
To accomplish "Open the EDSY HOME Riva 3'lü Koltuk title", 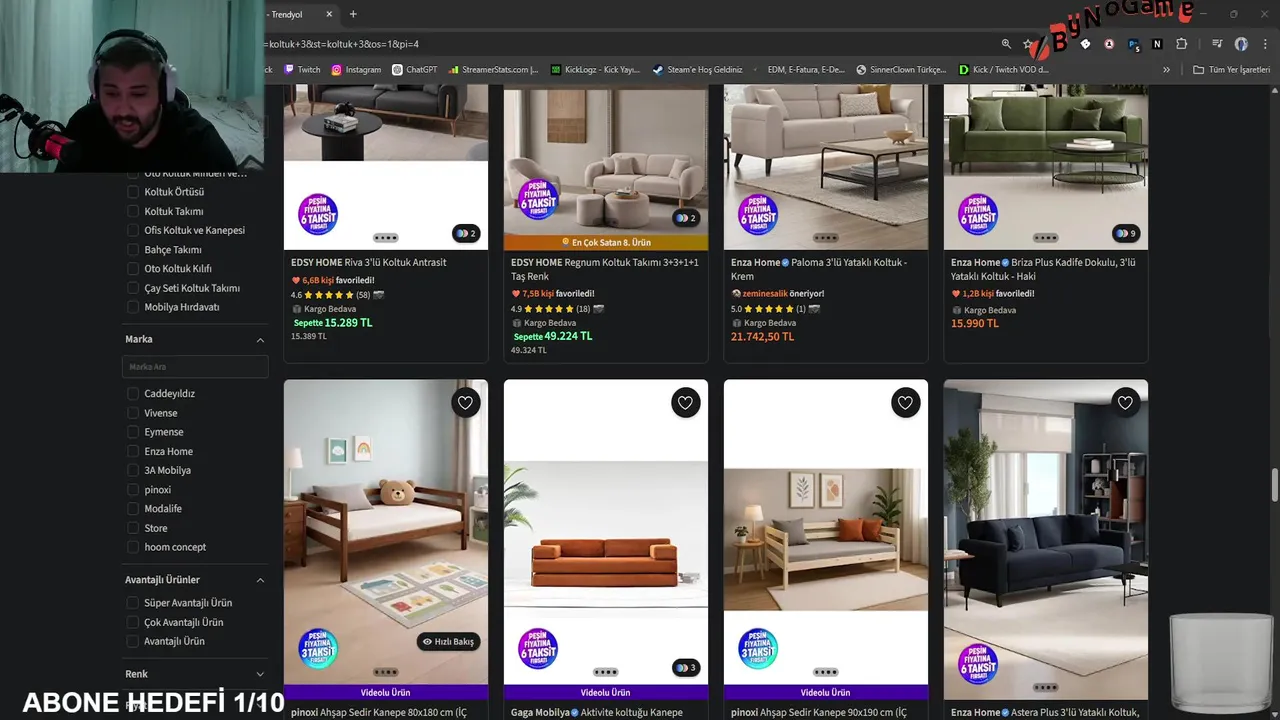I will [x=369, y=262].
